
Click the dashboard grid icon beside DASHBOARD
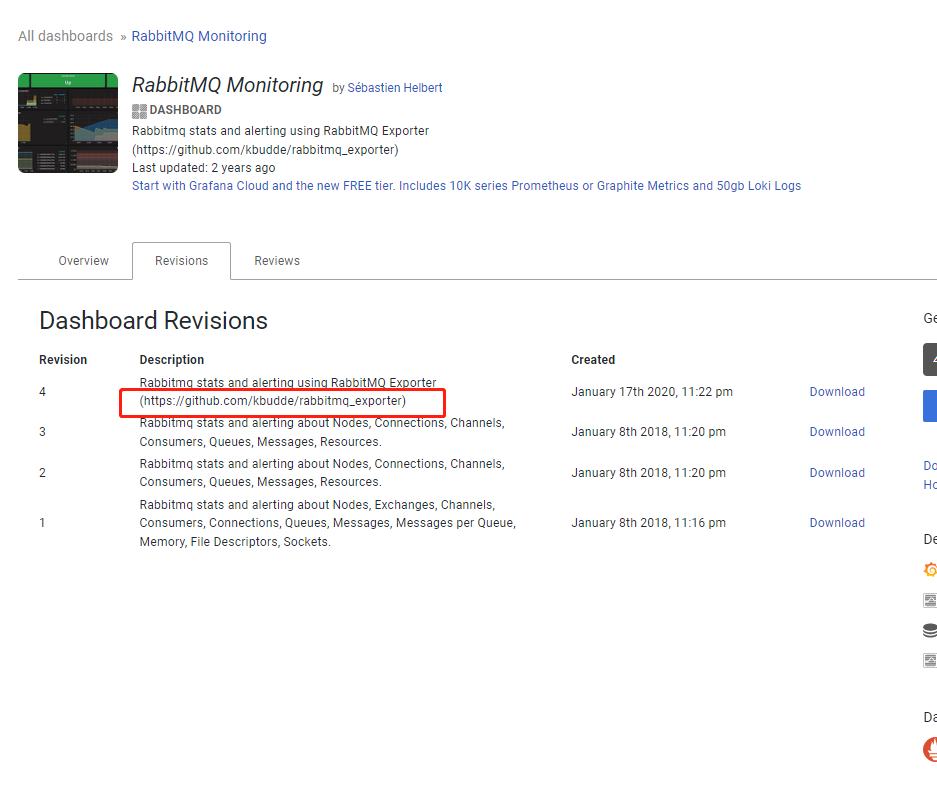[139, 111]
